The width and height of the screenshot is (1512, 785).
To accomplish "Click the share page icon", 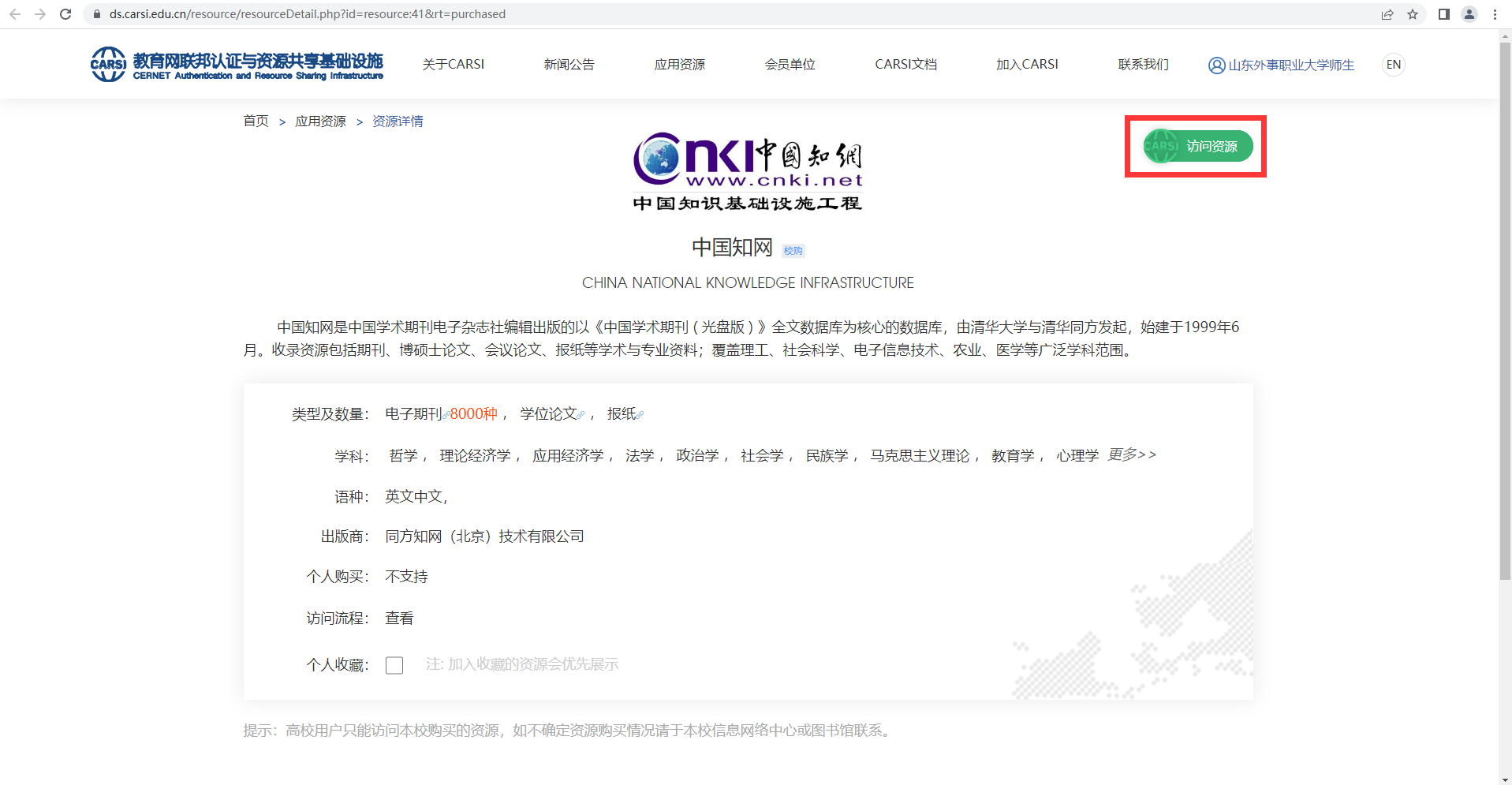I will click(1387, 14).
